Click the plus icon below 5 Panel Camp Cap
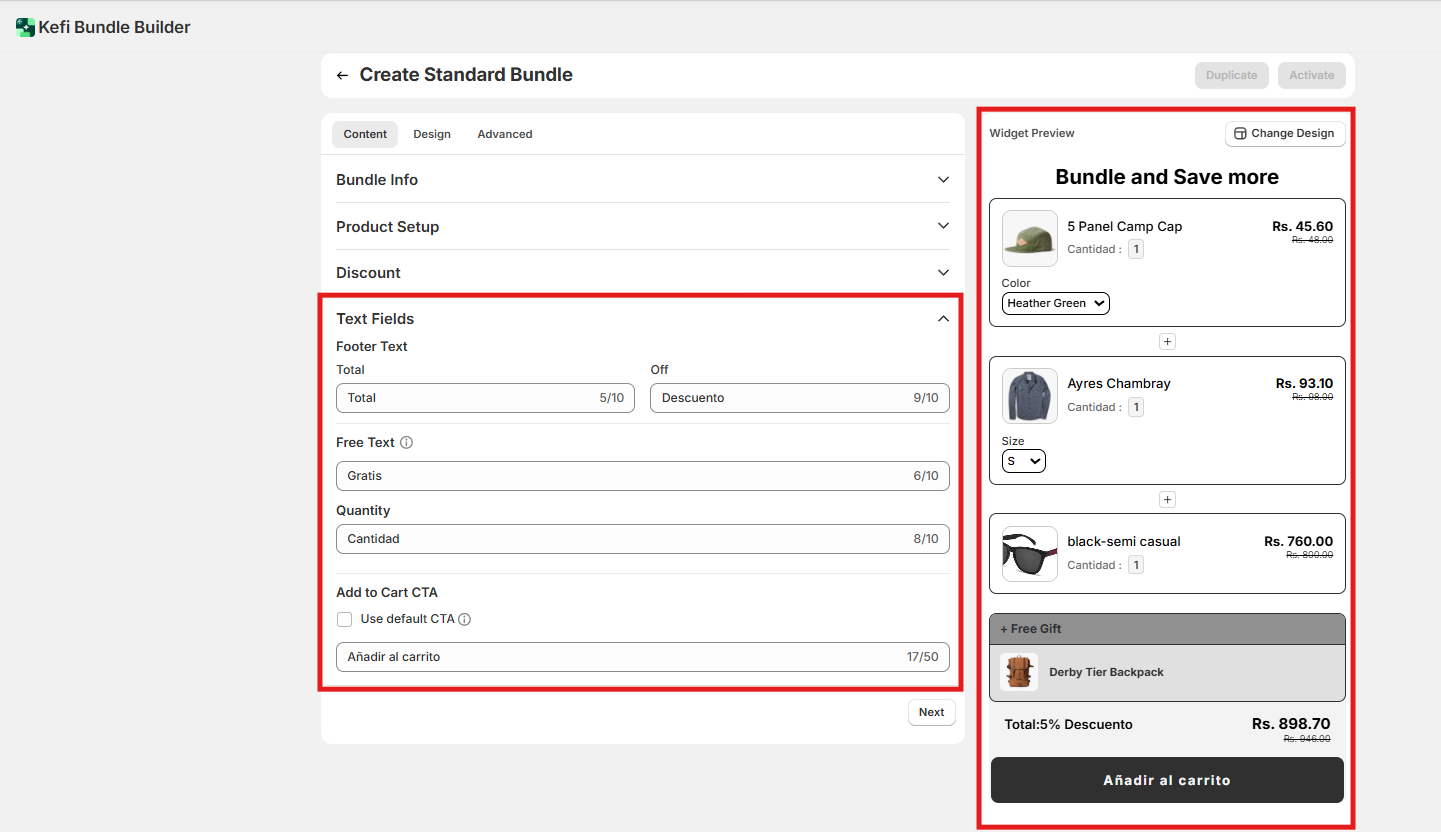Screen dimensions: 1441x832 (x=1167, y=342)
